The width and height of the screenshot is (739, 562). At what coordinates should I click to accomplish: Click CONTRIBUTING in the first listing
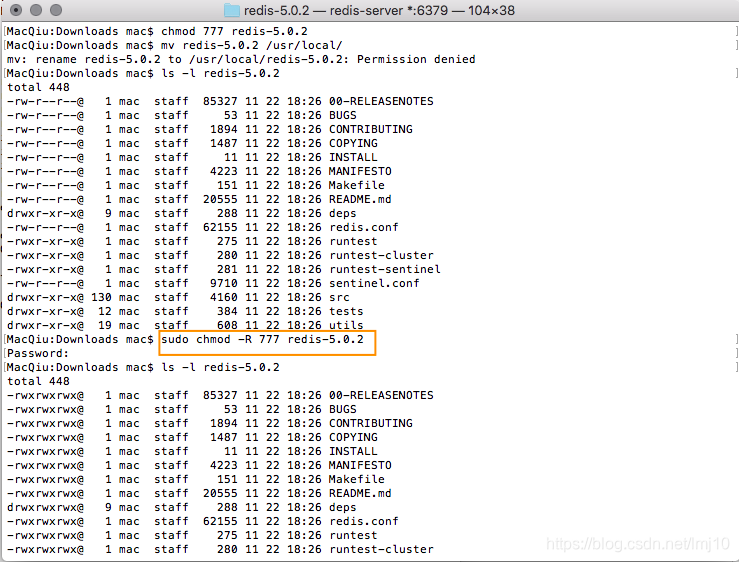point(371,130)
